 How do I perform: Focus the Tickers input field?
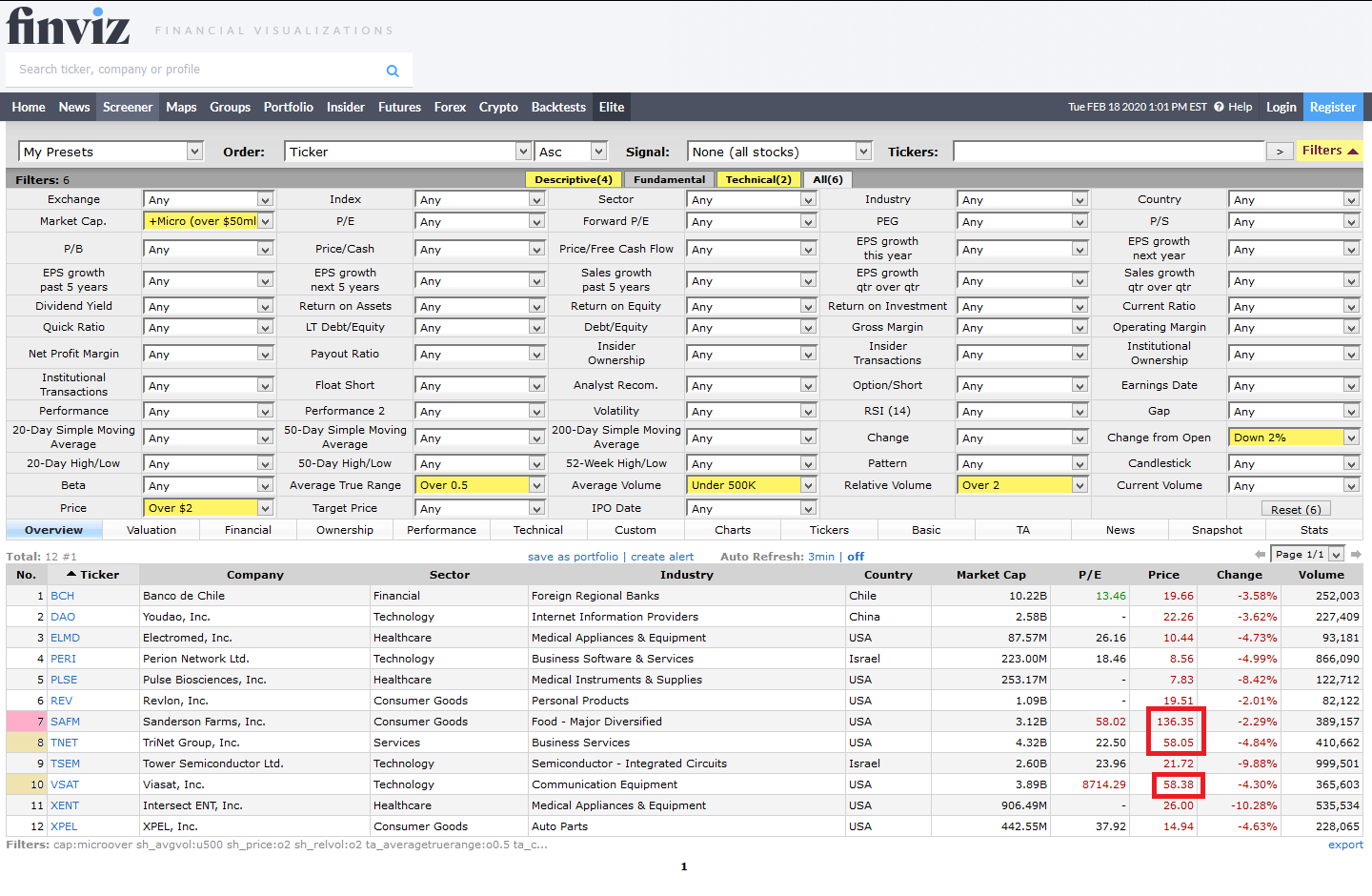[x=1108, y=152]
